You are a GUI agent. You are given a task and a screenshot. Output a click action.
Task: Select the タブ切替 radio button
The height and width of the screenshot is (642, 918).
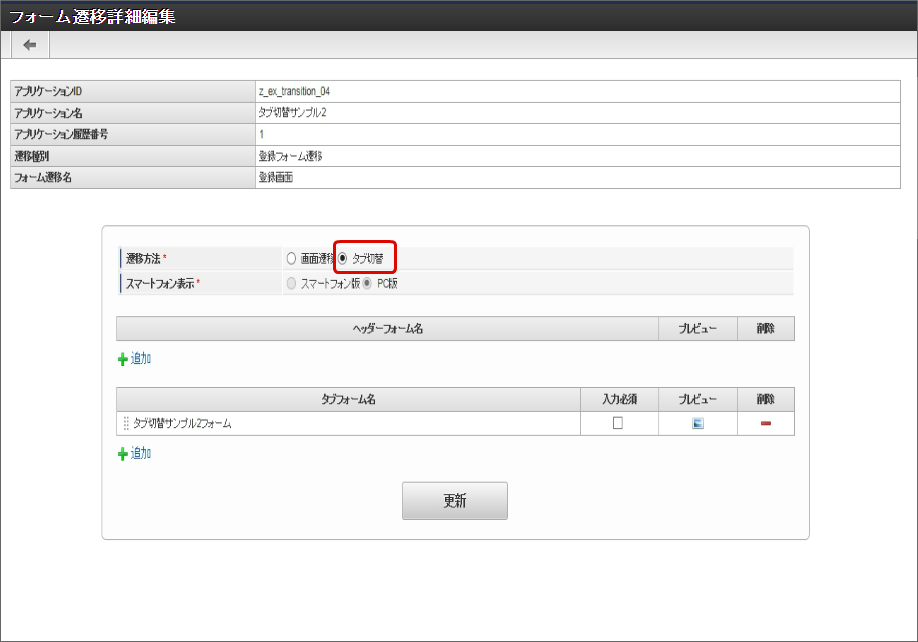coord(342,258)
